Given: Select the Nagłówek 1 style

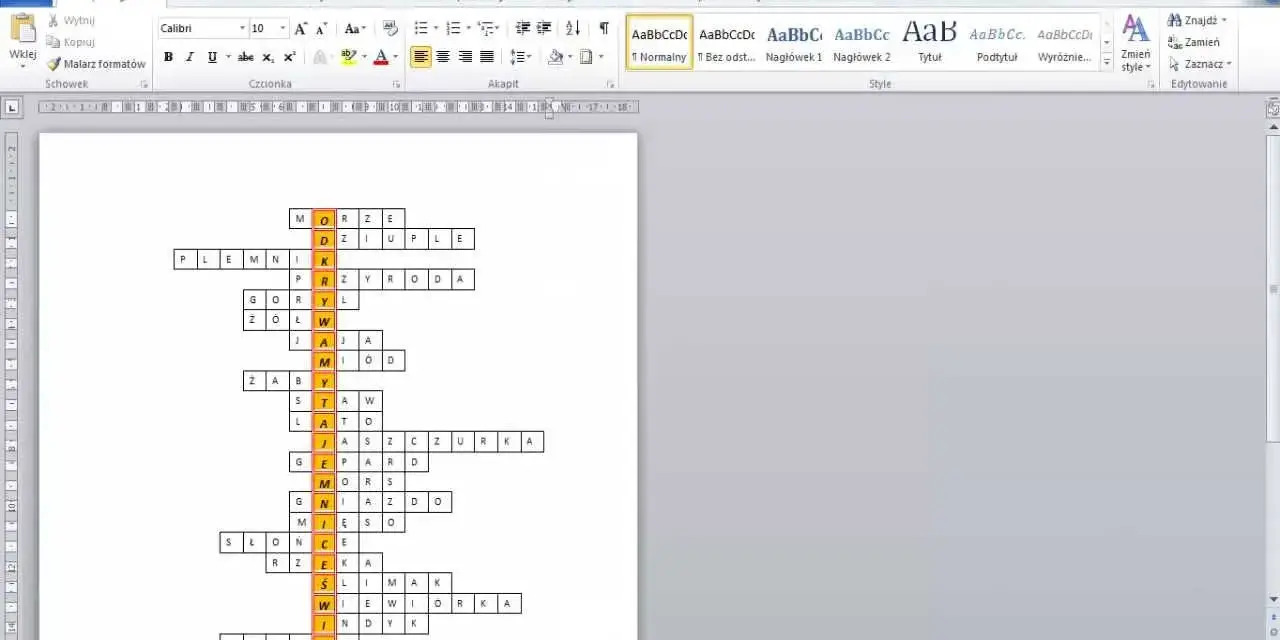Looking at the screenshot, I should point(794,42).
